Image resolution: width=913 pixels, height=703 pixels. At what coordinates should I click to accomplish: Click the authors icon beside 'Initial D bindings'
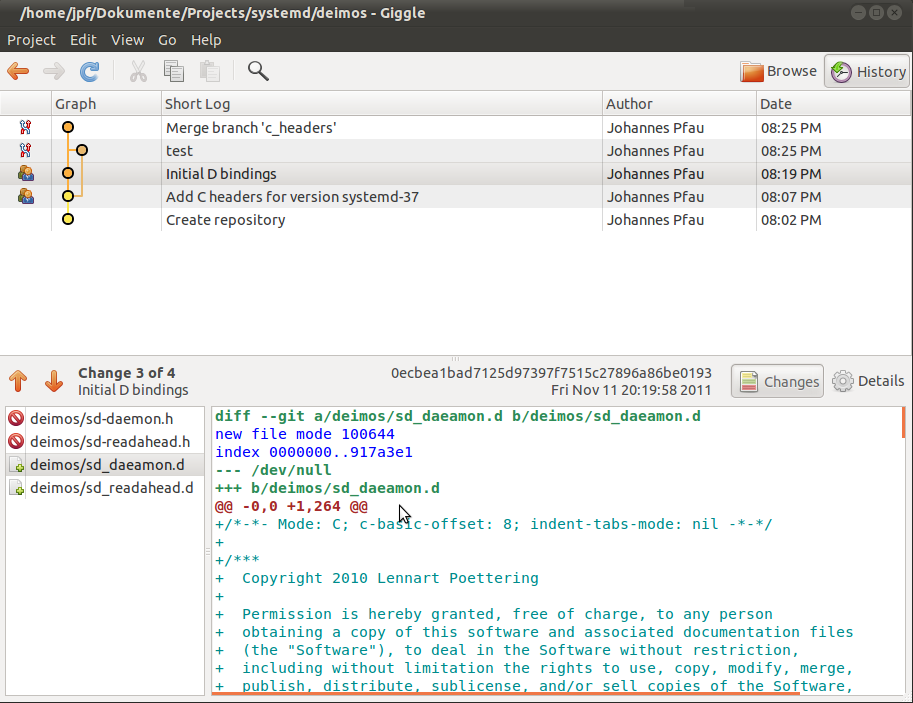(x=25, y=173)
